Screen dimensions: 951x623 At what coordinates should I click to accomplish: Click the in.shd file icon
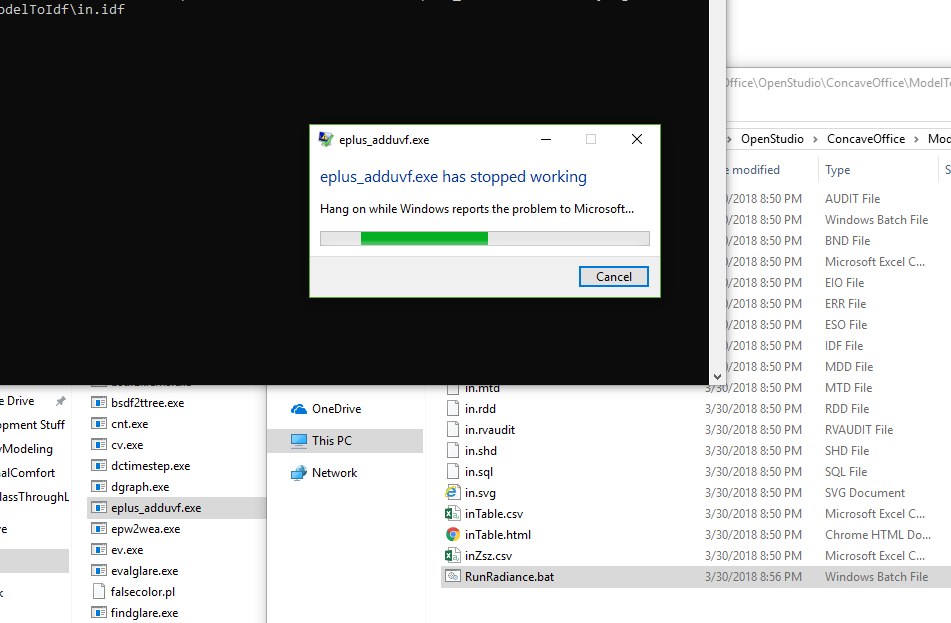(x=452, y=451)
